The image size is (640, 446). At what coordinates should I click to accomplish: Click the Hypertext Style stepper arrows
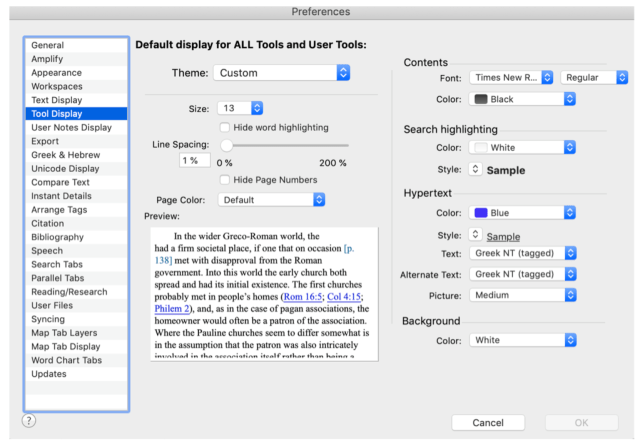(475, 235)
